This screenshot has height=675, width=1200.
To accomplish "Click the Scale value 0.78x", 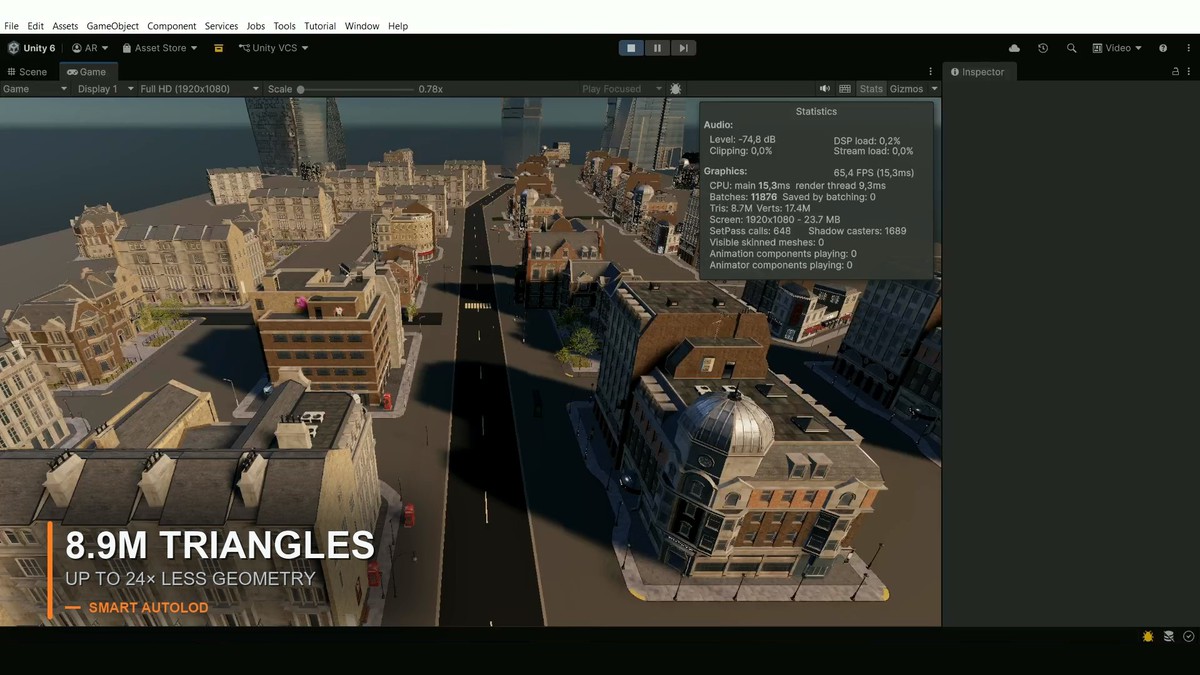I will [431, 89].
